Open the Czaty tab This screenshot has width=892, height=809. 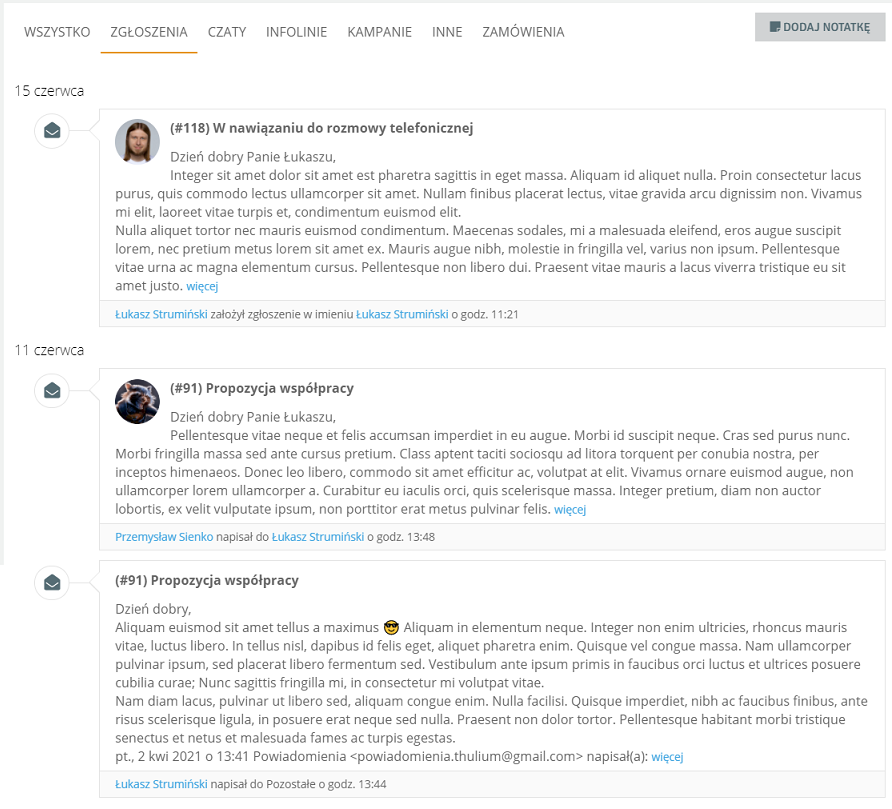click(226, 32)
